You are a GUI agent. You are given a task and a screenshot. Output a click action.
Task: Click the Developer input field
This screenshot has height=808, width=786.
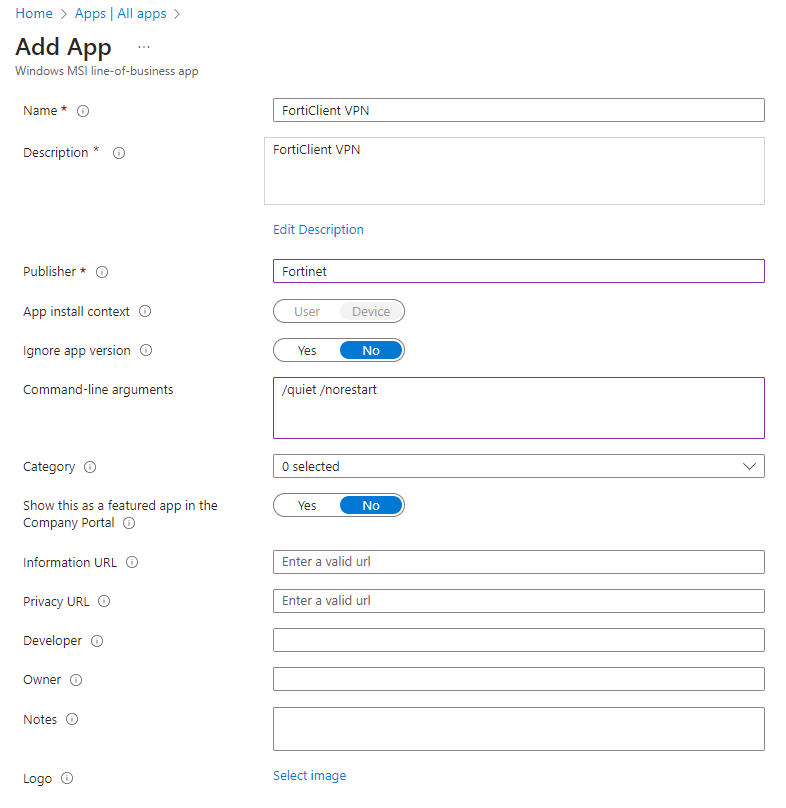[x=519, y=640]
